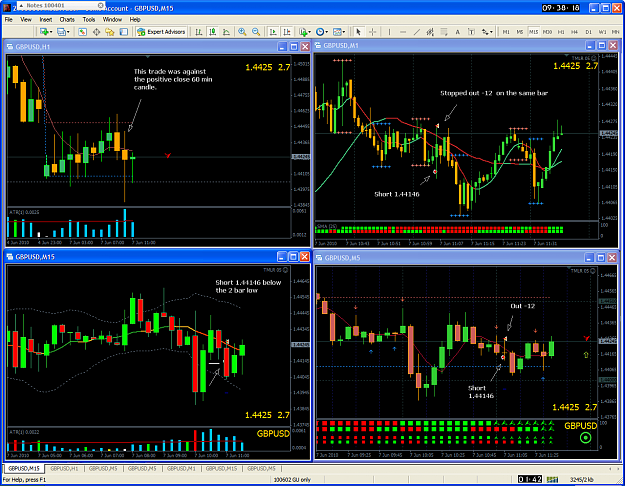
Task: Click the chart icon in GBPUSD,H1 title bar
Action: pyautogui.click(x=10, y=47)
